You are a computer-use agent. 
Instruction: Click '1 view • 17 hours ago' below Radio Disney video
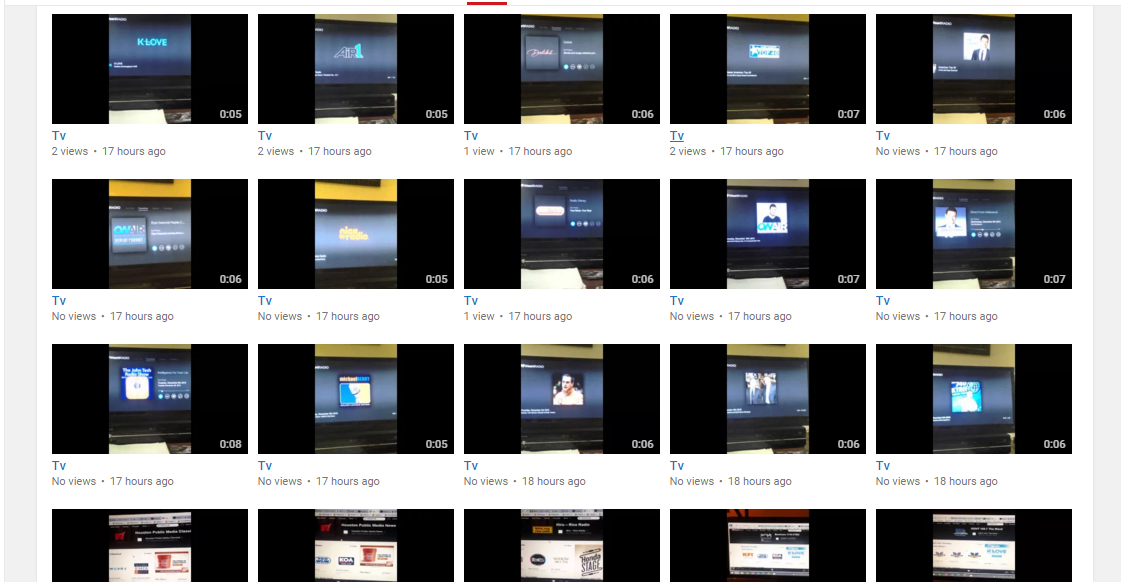(x=518, y=317)
